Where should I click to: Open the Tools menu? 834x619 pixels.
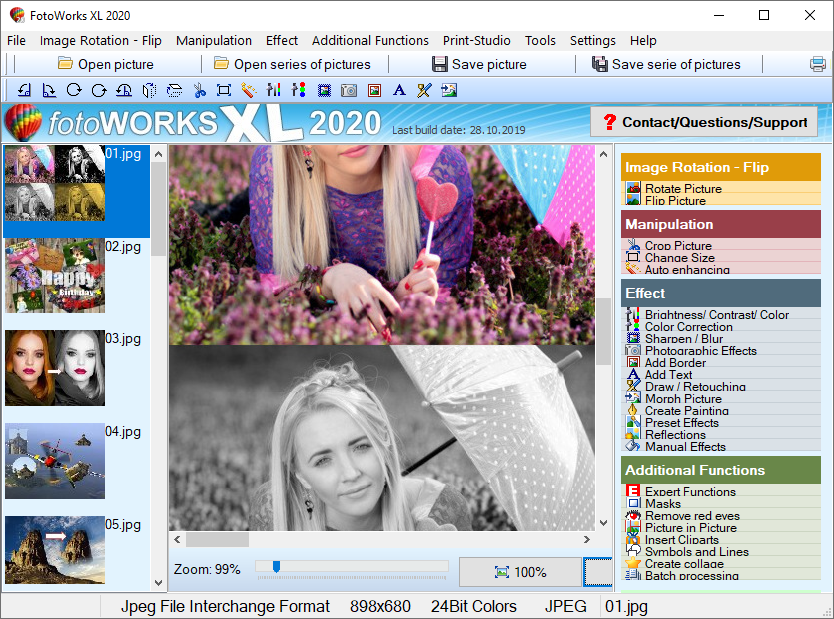click(540, 40)
